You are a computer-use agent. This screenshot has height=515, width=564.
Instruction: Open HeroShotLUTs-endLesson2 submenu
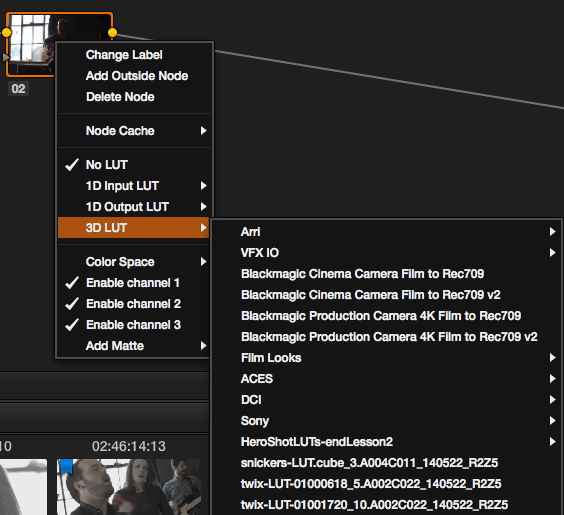[x=386, y=442]
